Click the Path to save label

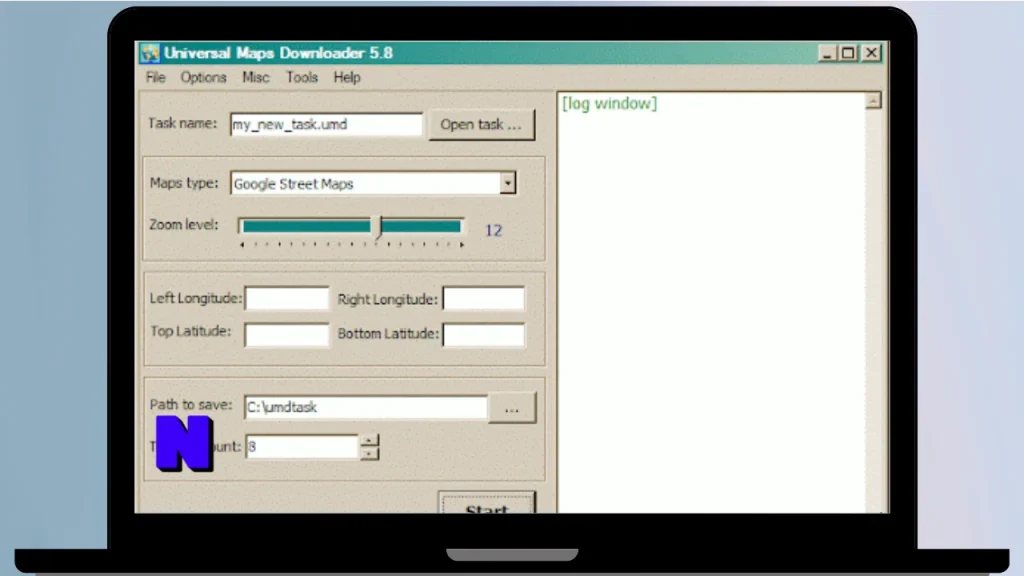pos(191,405)
